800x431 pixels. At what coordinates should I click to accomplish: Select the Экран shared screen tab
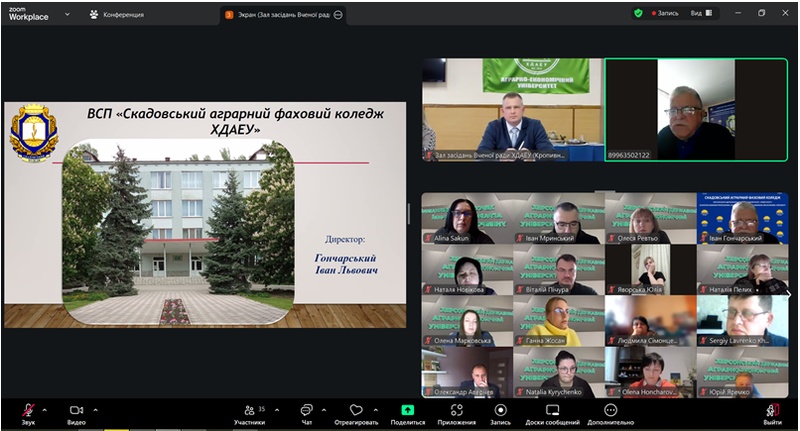(283, 14)
